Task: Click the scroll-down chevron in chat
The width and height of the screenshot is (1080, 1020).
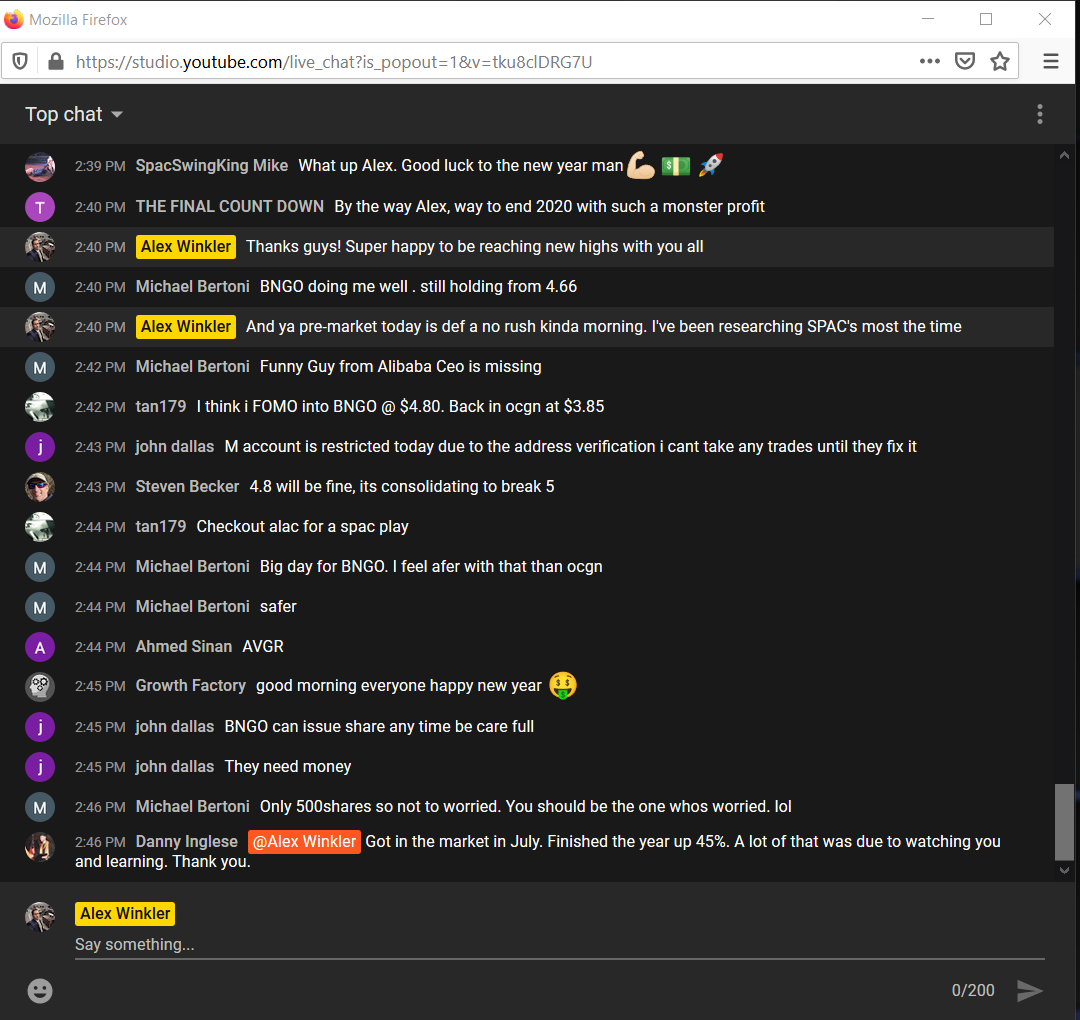Action: click(1064, 870)
